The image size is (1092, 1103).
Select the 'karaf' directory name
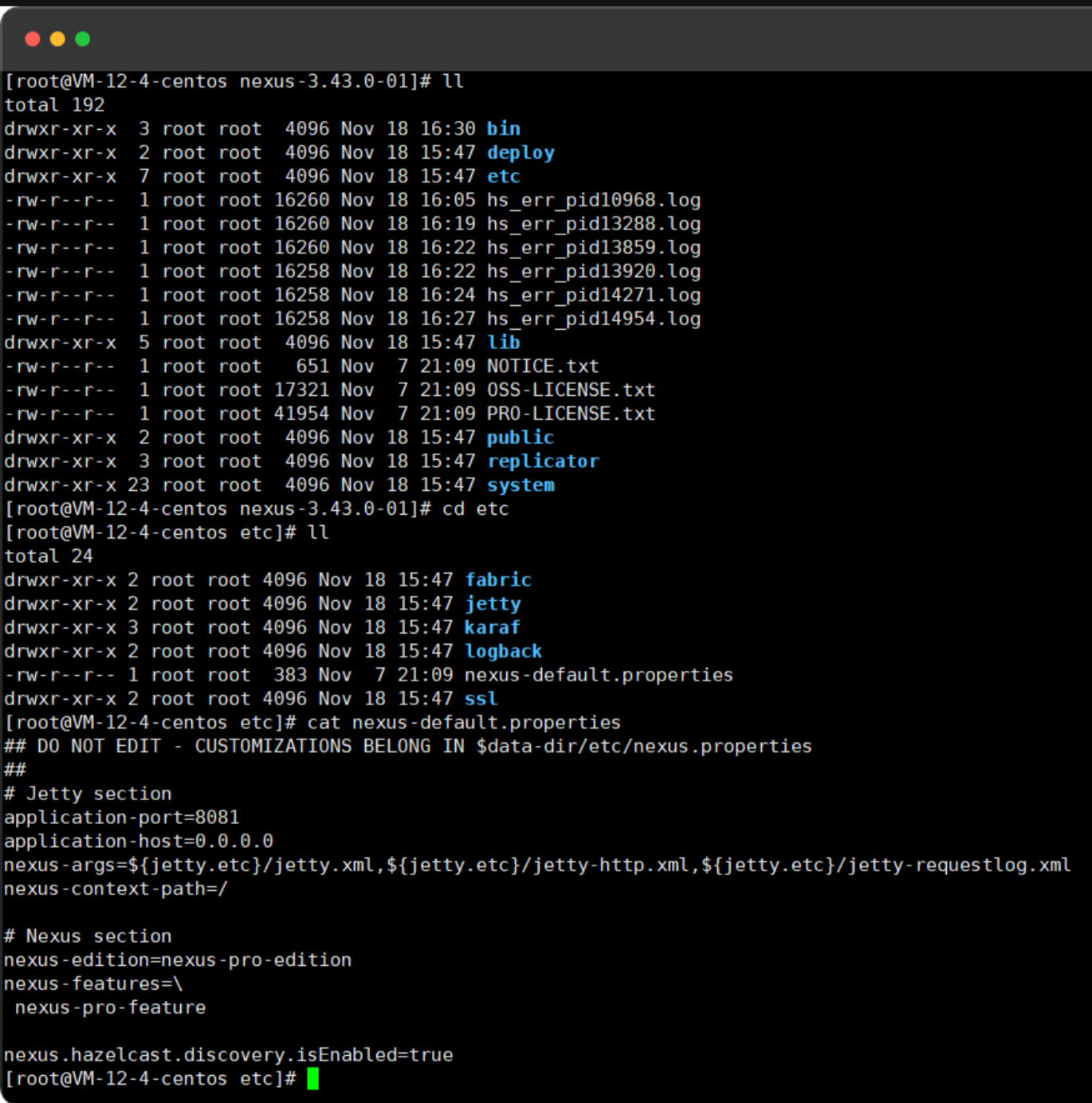(493, 628)
